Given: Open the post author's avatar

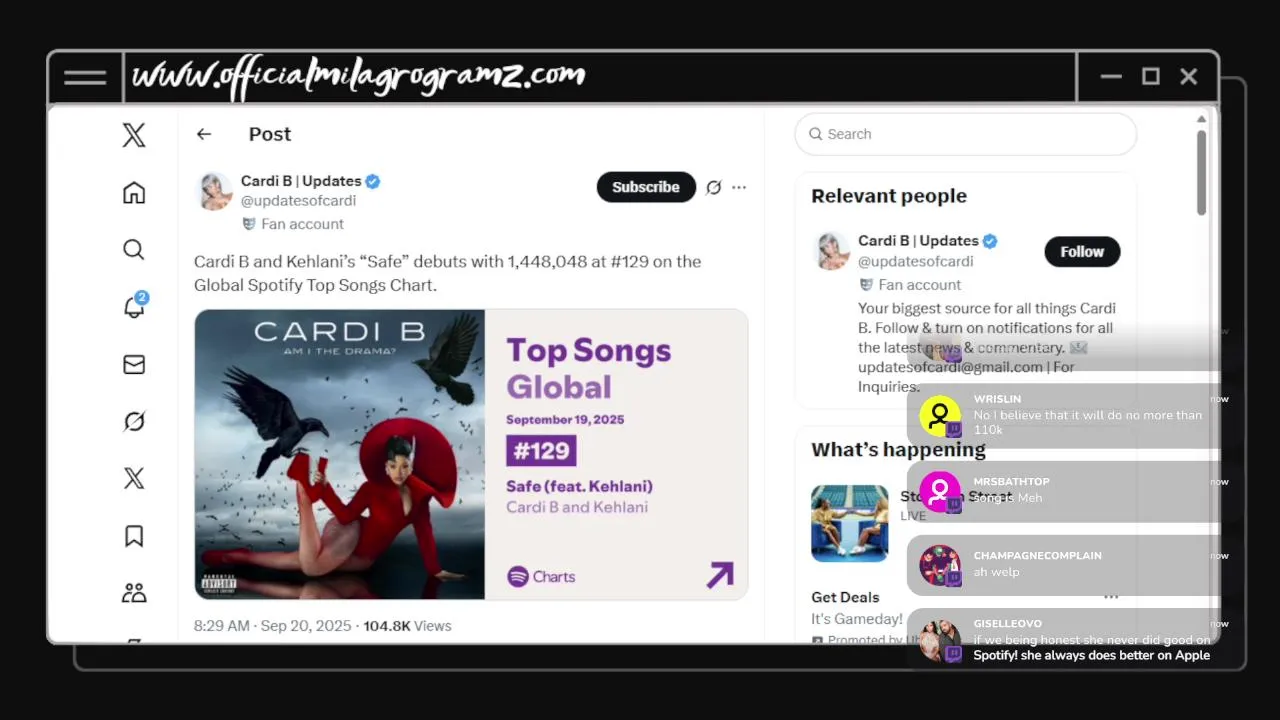Looking at the screenshot, I should 213,191.
